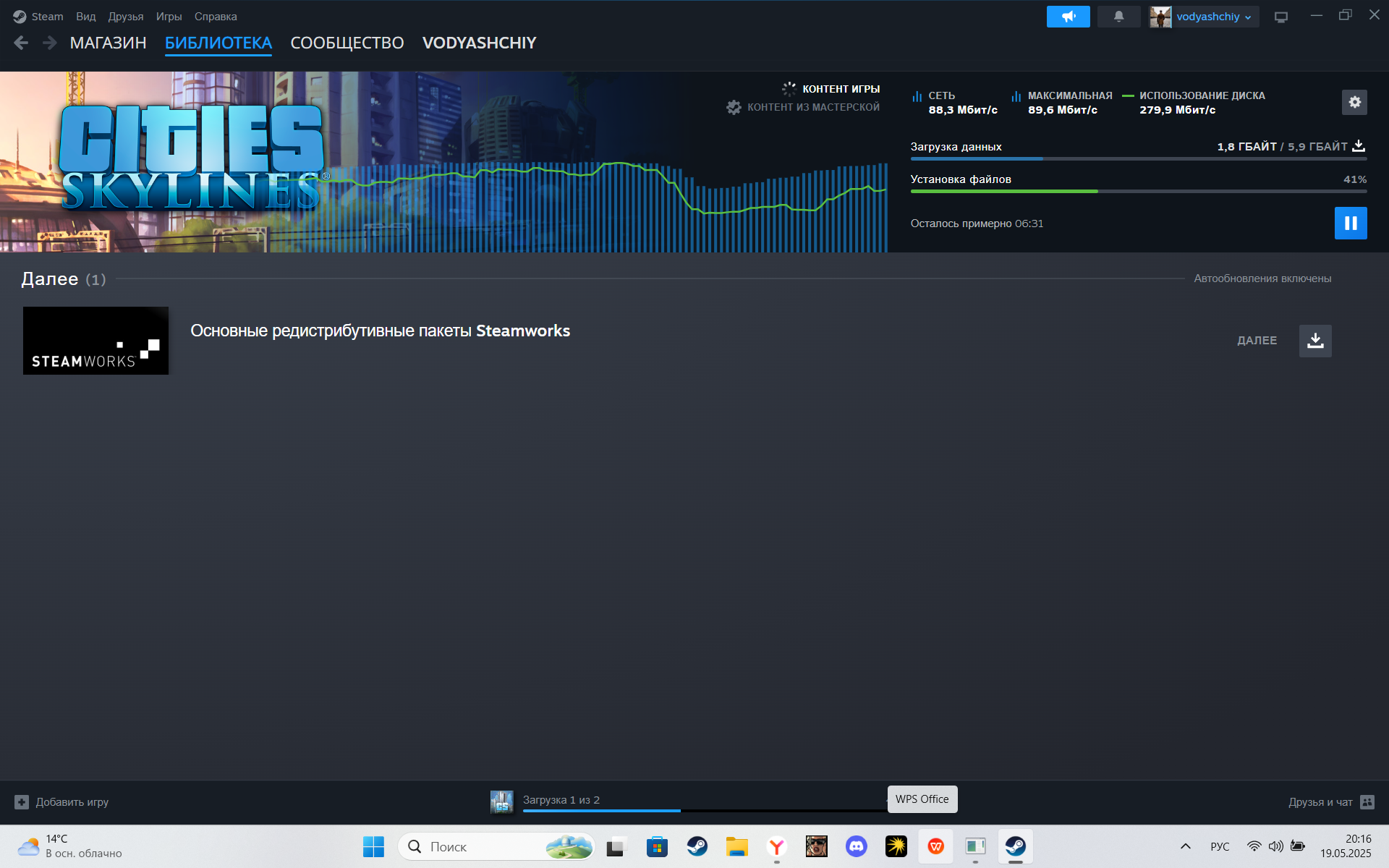Click the announcements megaphone icon

pos(1068,17)
